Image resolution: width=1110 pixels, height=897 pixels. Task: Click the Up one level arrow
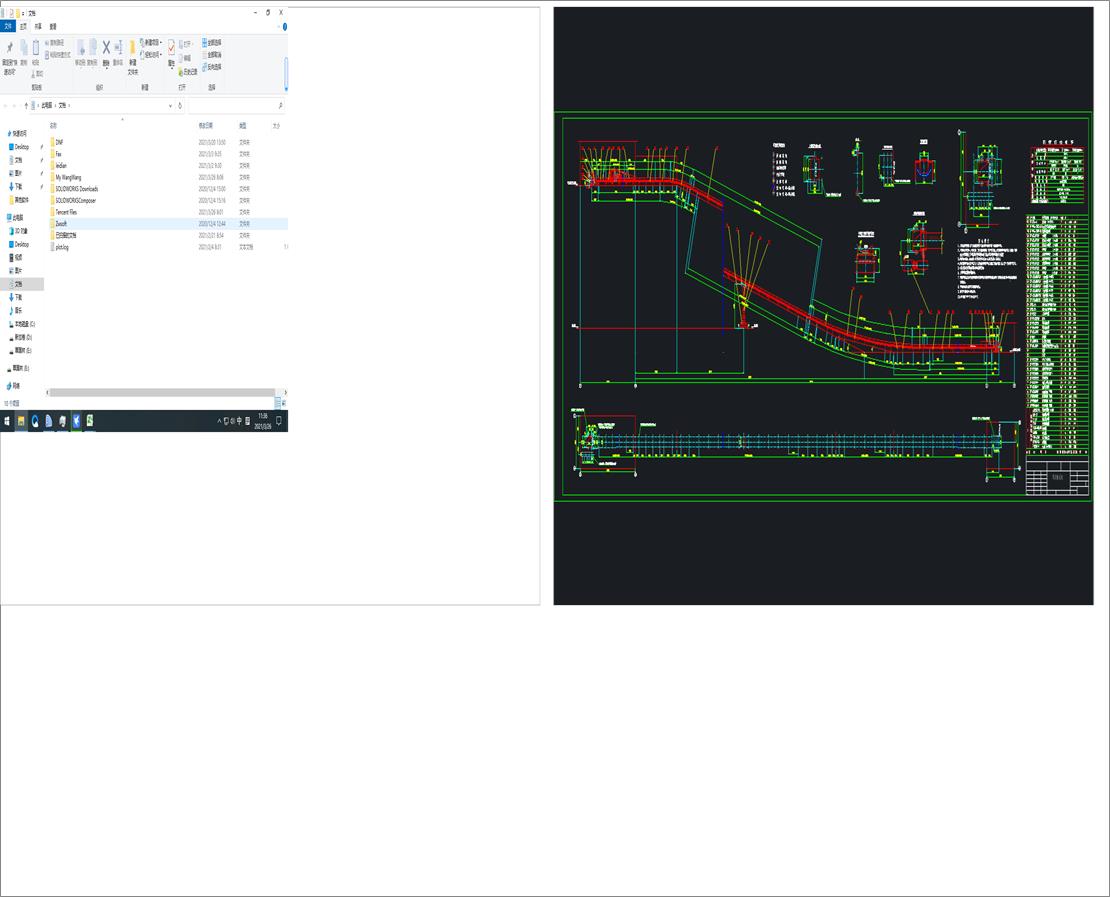tap(26, 105)
